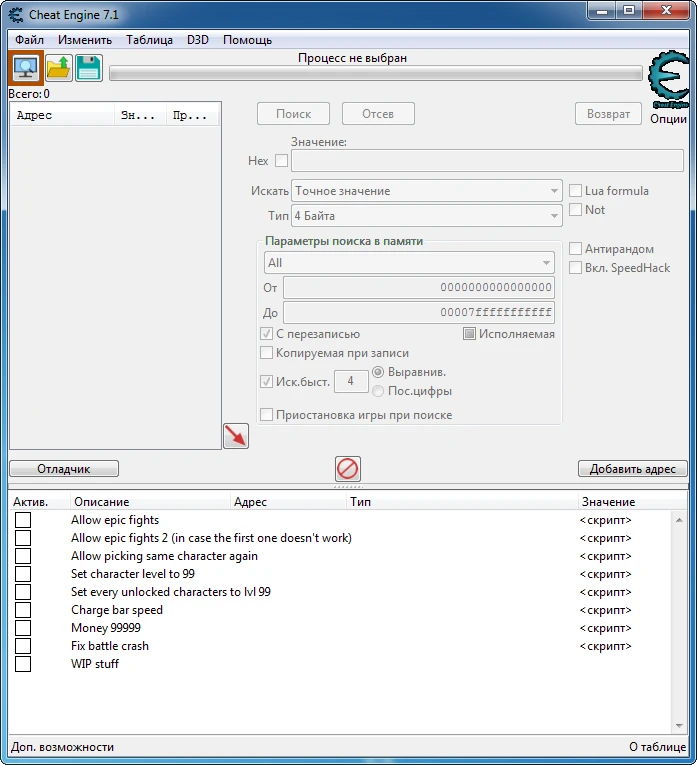Image resolution: width=697 pixels, height=765 pixels.
Task: Select the Выравнив. radio button
Action: (x=378, y=372)
